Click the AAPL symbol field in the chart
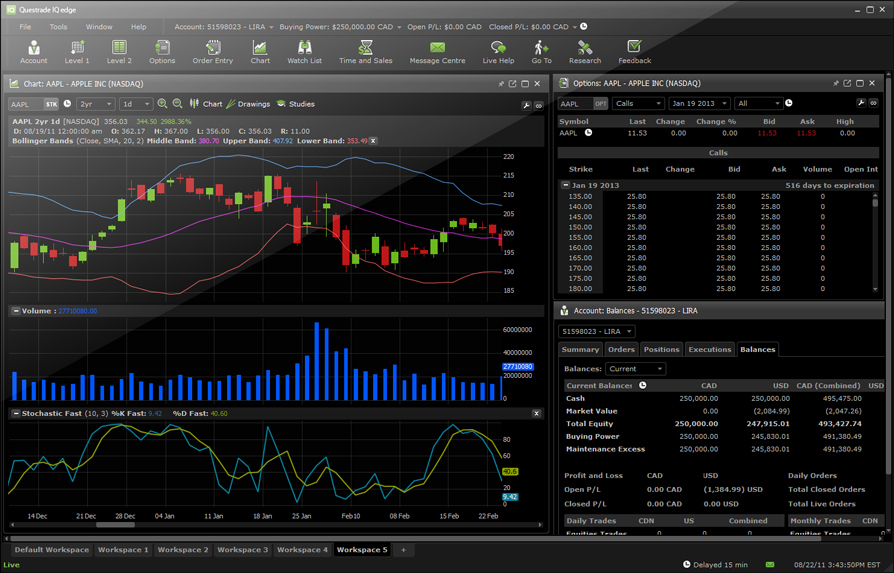The image size is (894, 573). pos(26,104)
